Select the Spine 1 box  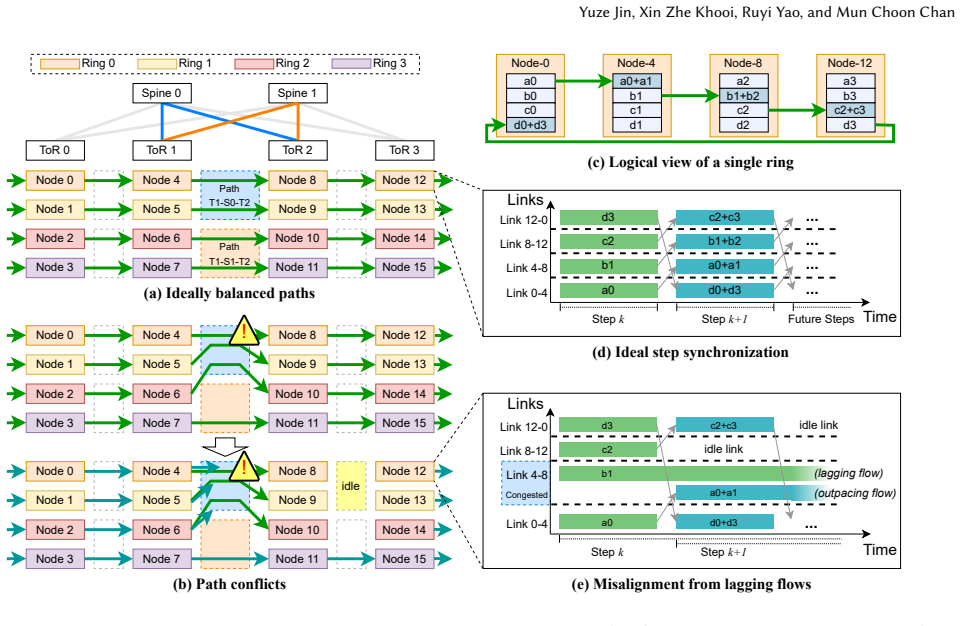click(298, 93)
